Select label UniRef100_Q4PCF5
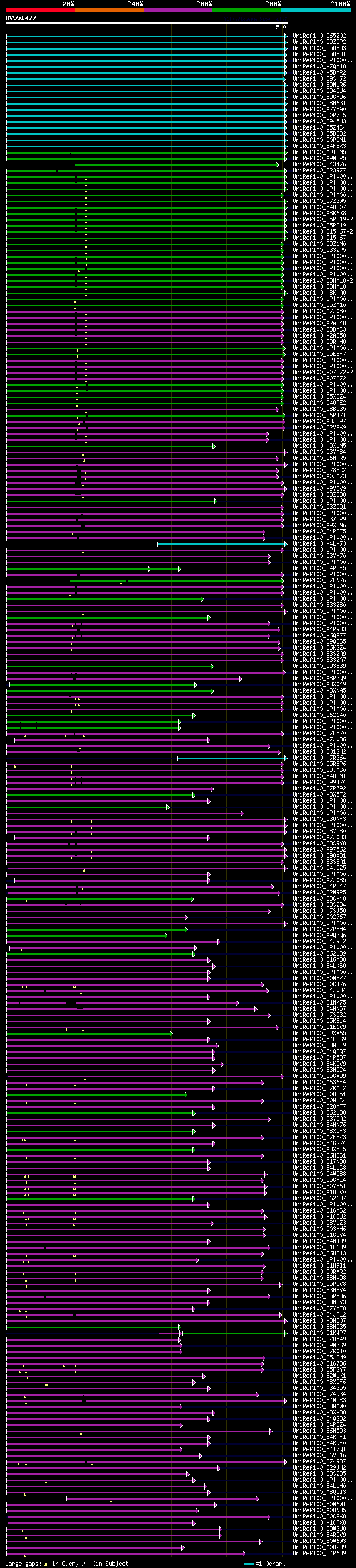 pos(319,531)
